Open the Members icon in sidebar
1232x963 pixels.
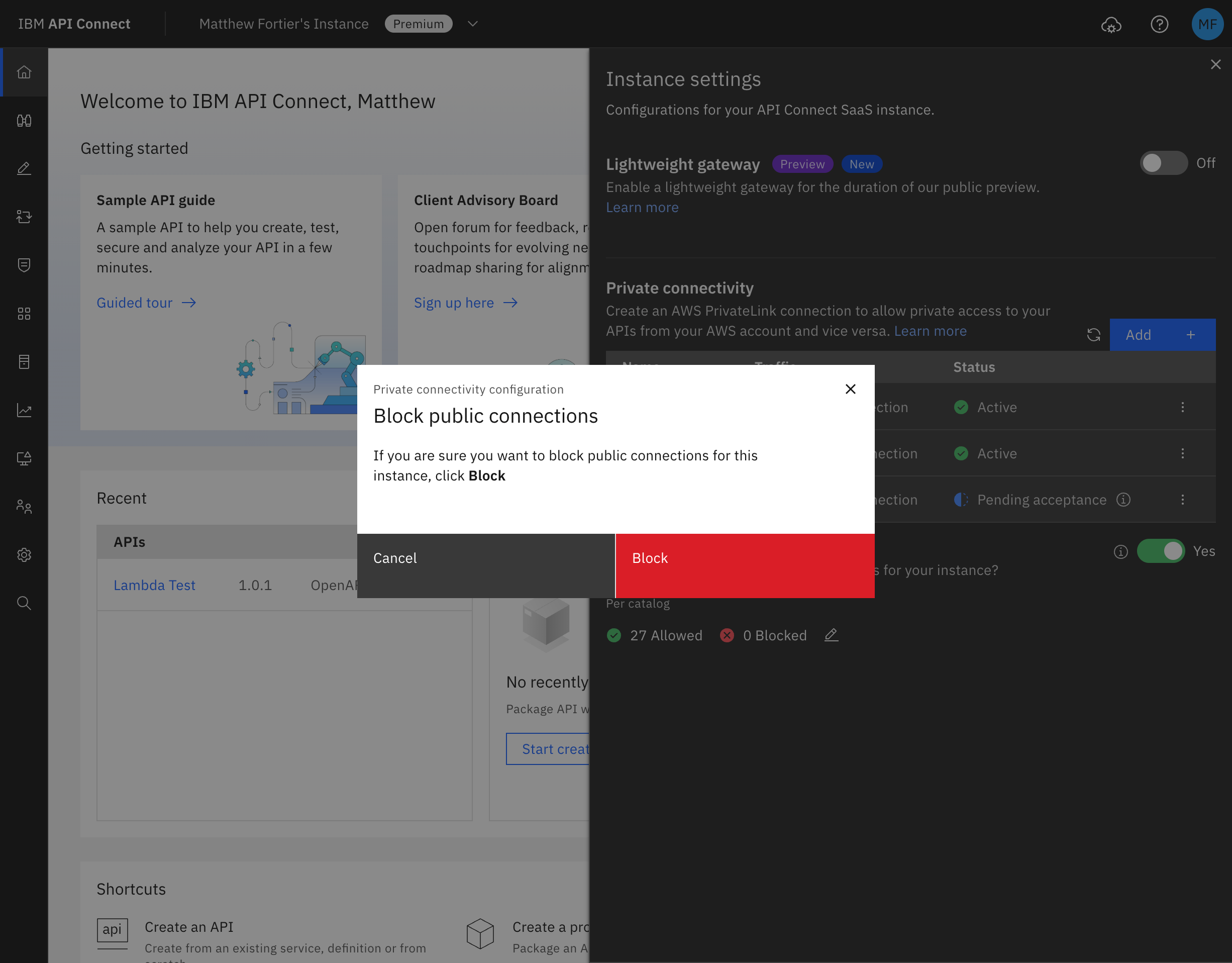24,507
